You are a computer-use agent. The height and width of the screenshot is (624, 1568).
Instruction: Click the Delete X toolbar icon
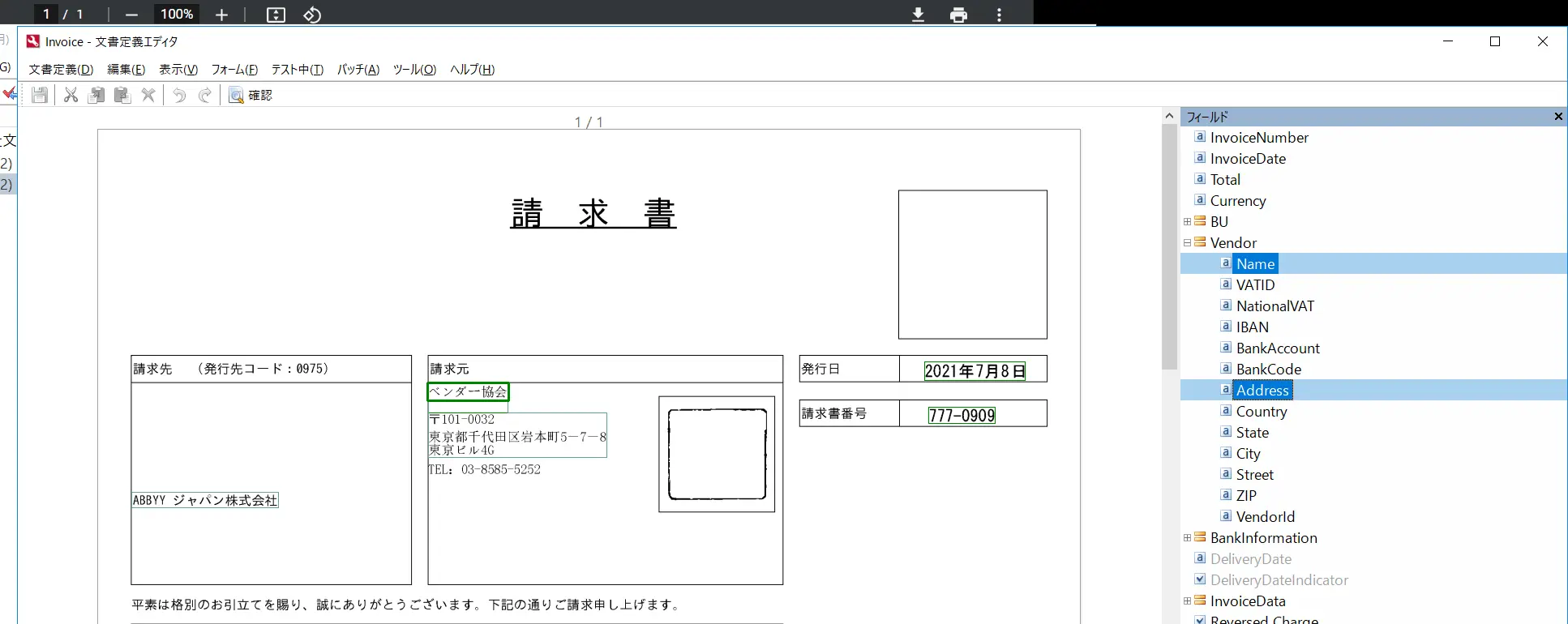(148, 95)
